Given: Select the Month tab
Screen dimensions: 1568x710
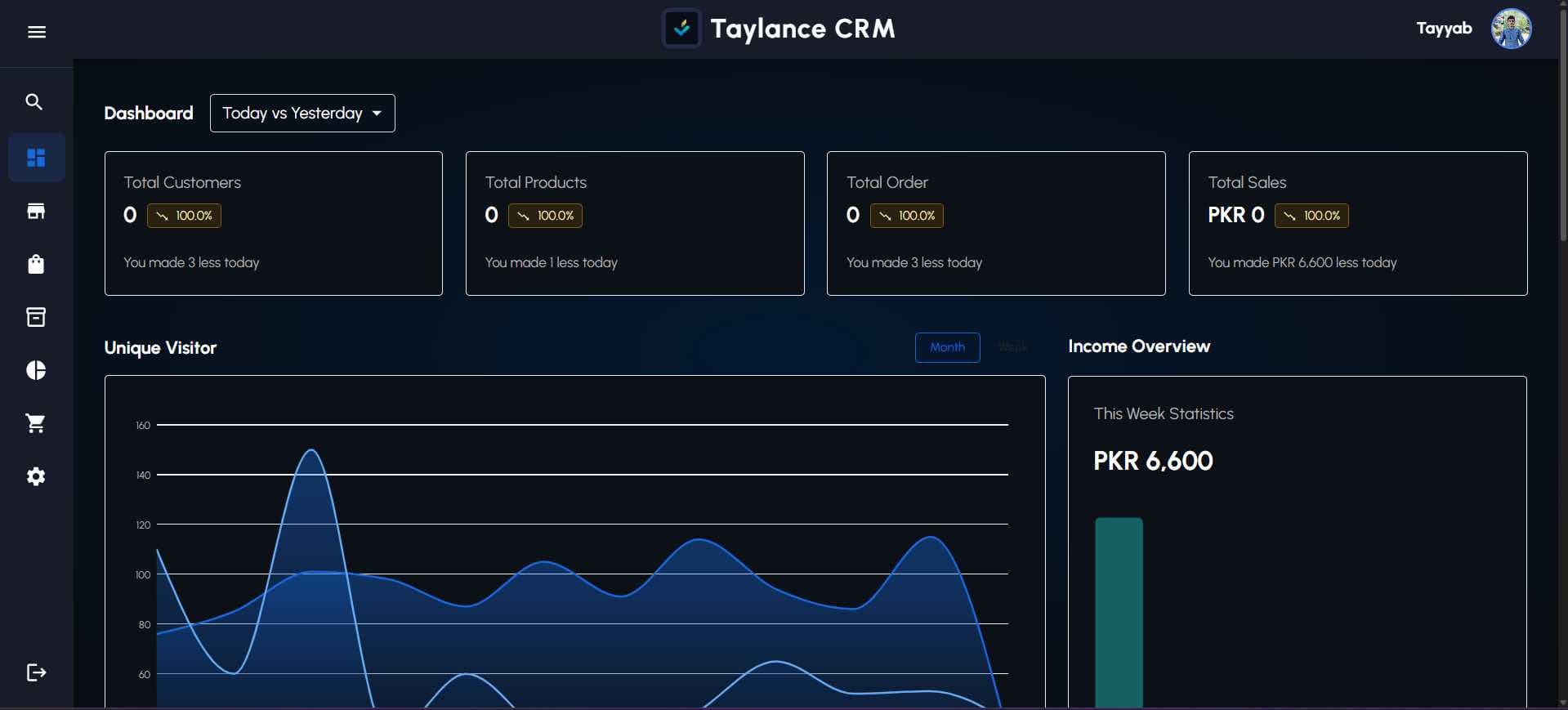Looking at the screenshot, I should click(947, 347).
